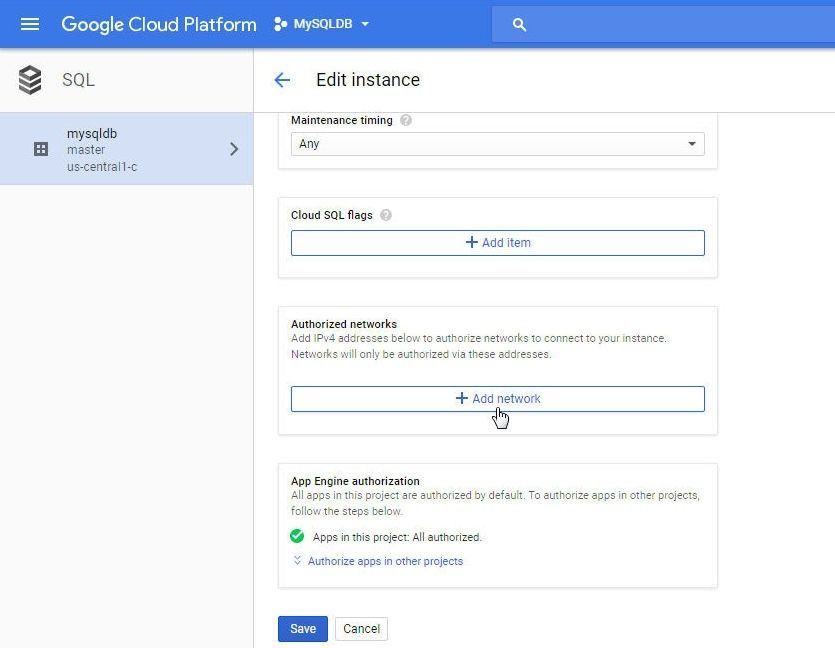The image size is (835, 648).
Task: Click 'Apps in this project: All authorized.' text
Action: pos(397,537)
